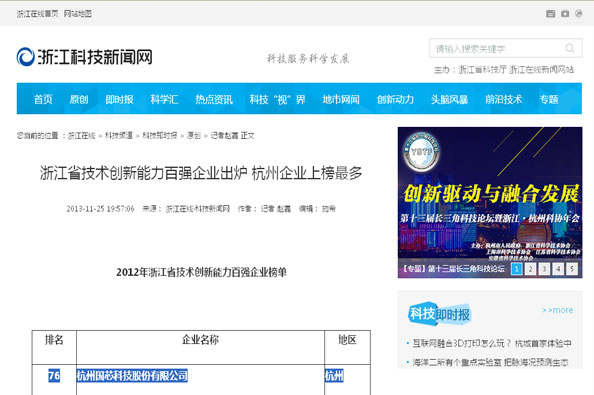Screen dimensions: 594x395
Task: Open the 创新动力 navigation tab
Action: [x=395, y=99]
